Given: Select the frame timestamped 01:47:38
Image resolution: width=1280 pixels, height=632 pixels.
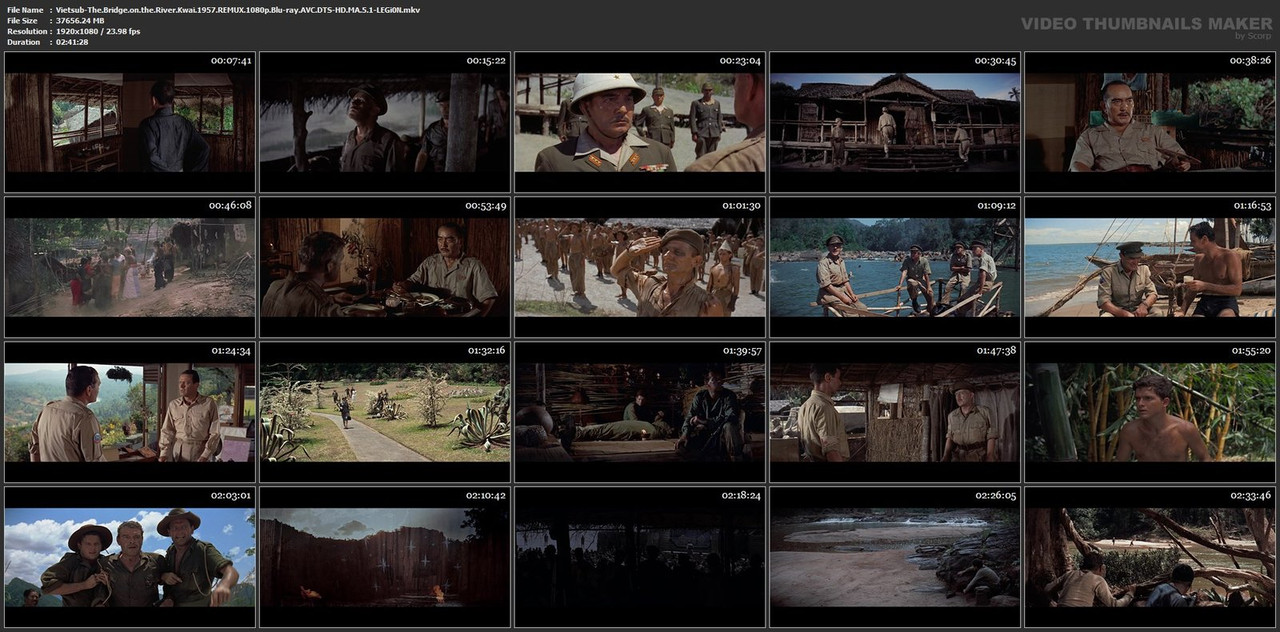Looking at the screenshot, I should [x=895, y=412].
